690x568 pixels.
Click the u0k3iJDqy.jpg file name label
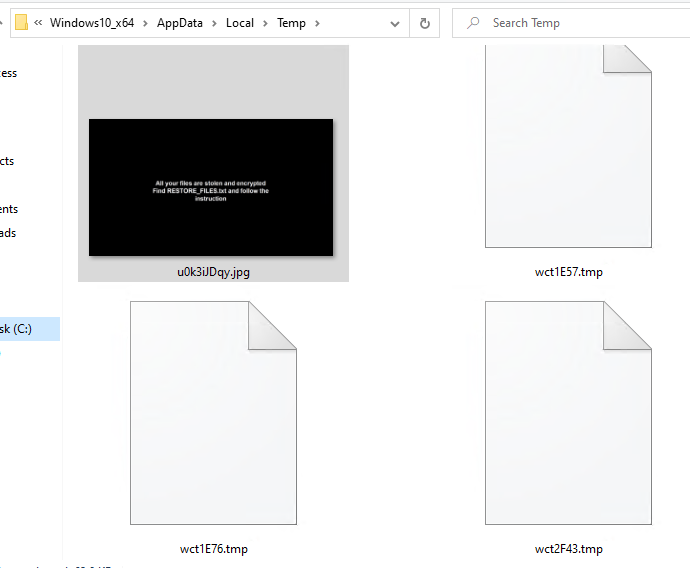click(x=213, y=272)
